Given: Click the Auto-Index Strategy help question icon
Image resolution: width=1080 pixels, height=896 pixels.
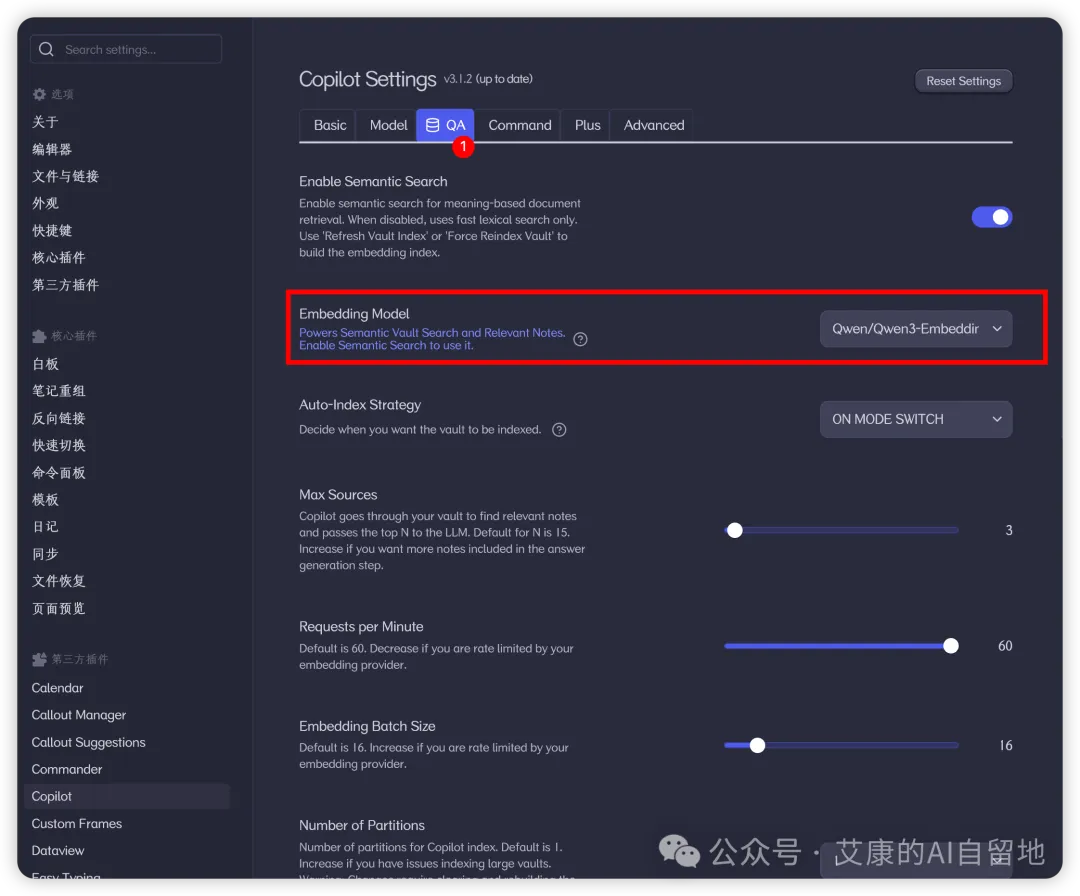Looking at the screenshot, I should point(559,430).
